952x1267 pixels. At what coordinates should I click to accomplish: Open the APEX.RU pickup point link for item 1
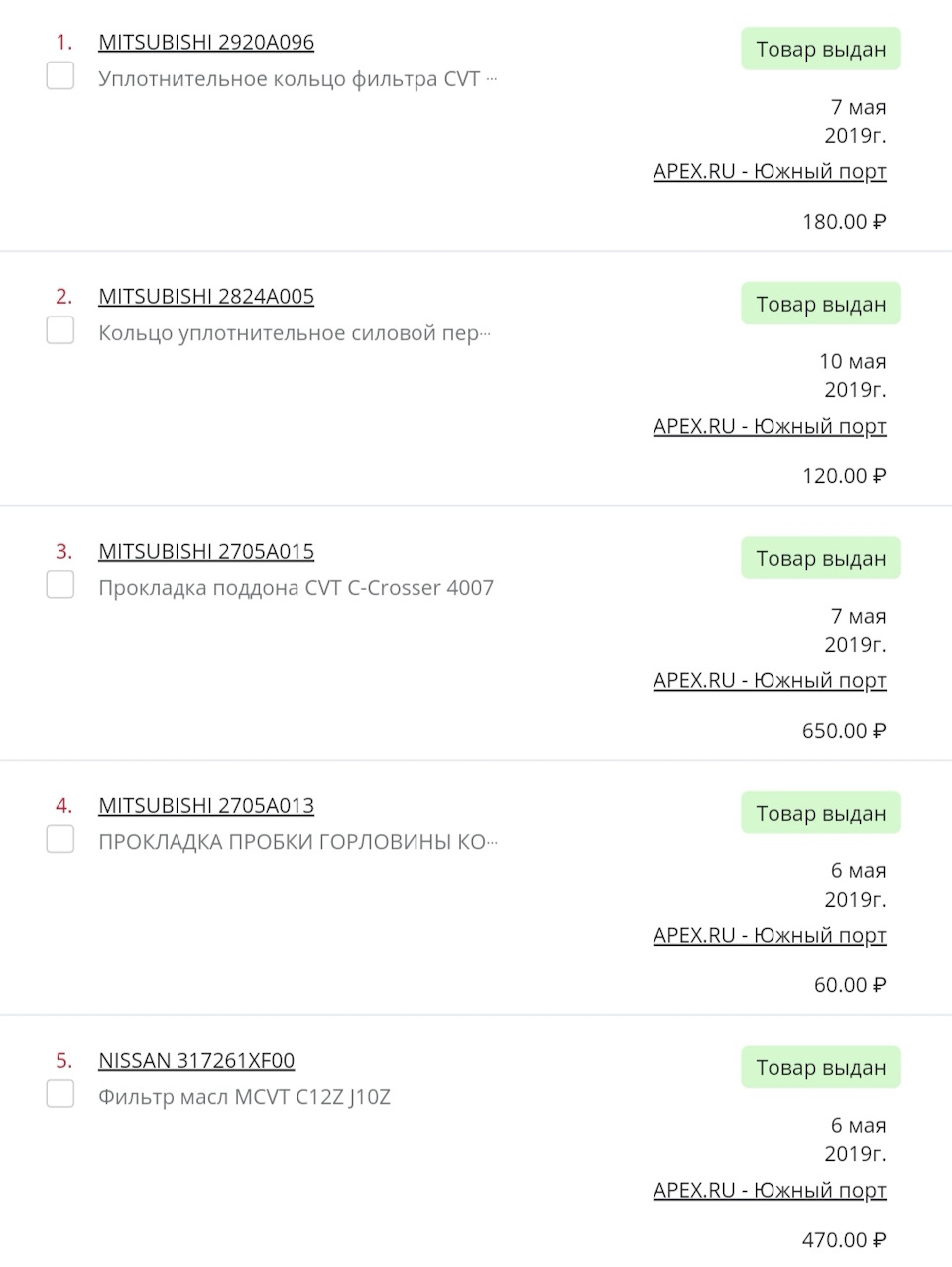770,172
